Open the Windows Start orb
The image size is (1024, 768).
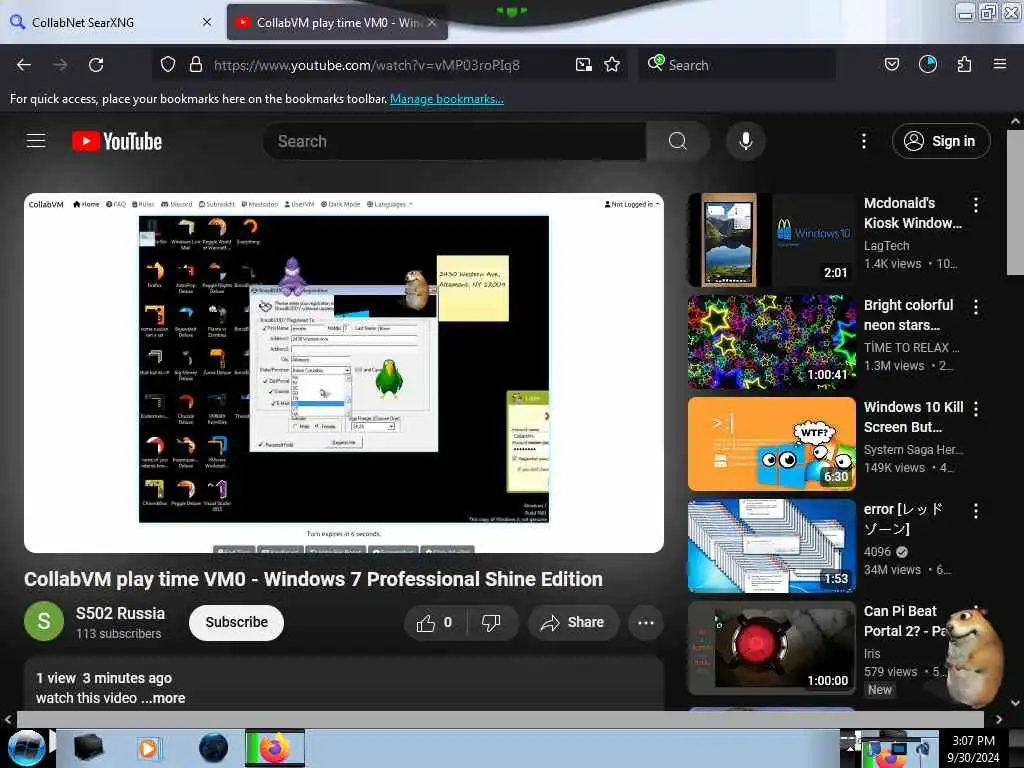coord(26,748)
